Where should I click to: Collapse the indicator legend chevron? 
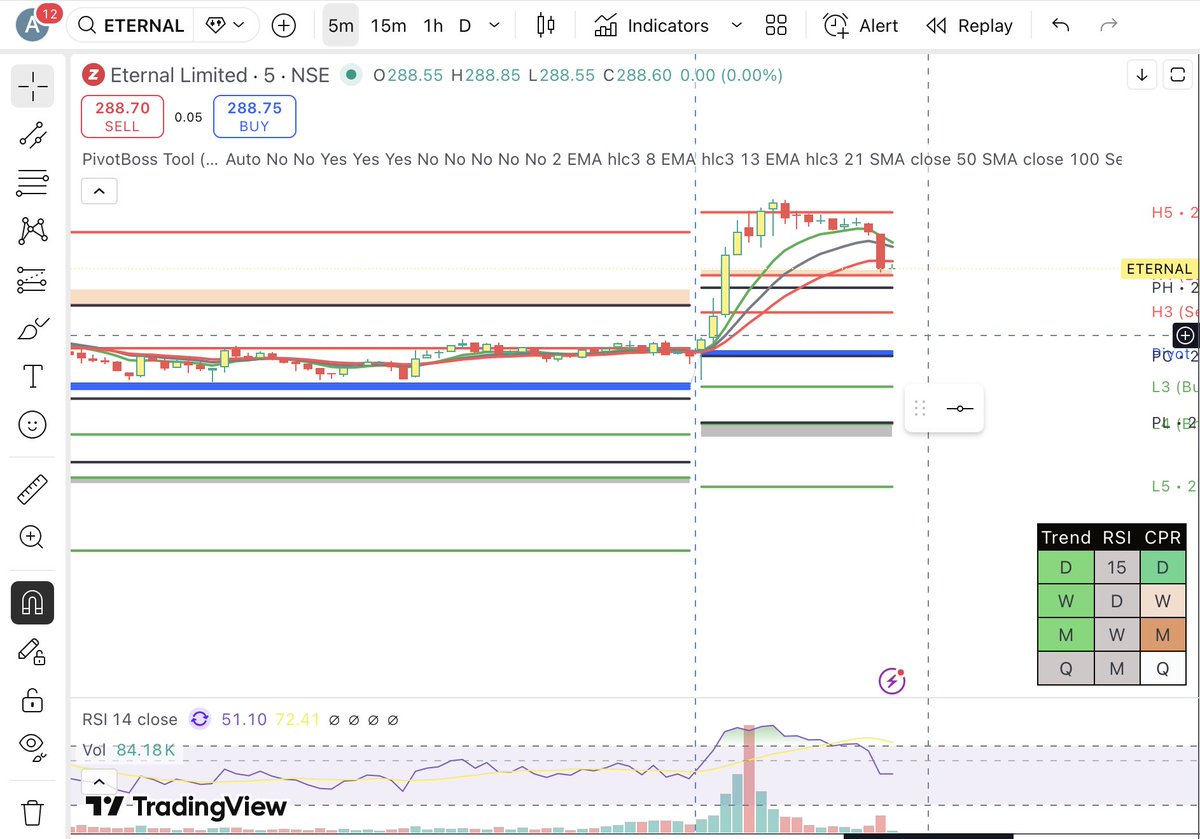click(x=99, y=190)
